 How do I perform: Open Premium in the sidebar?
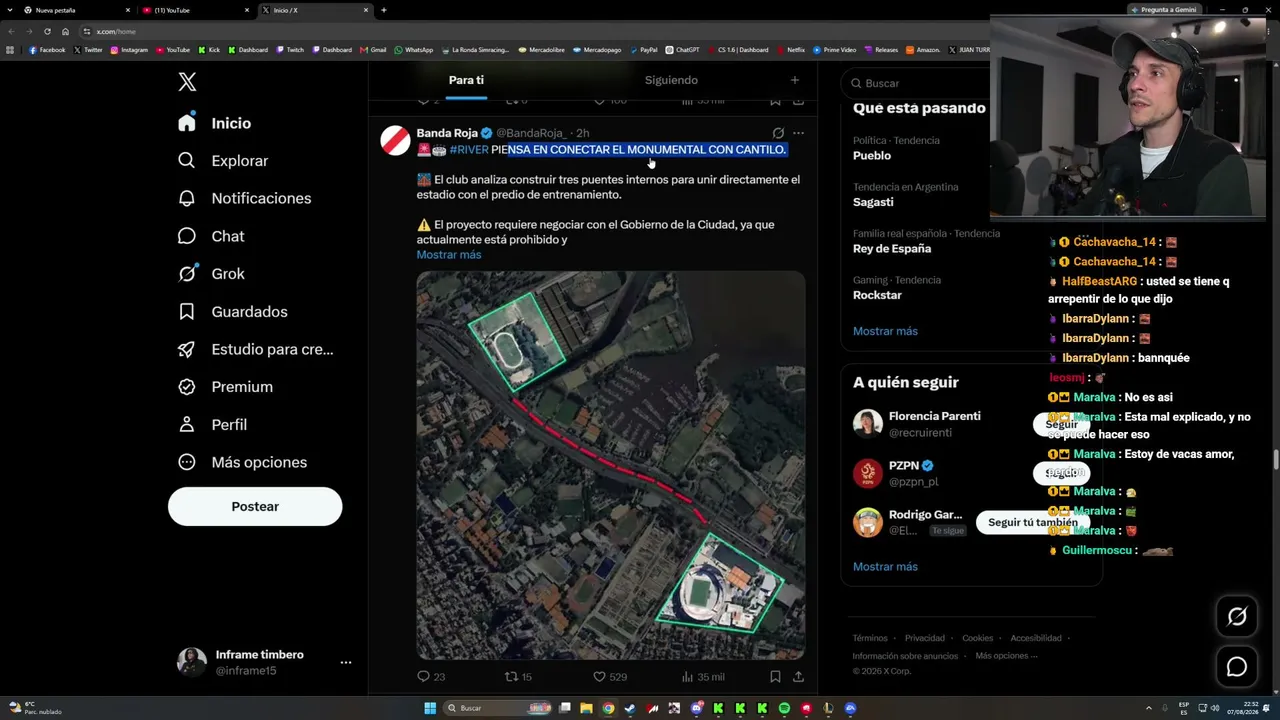click(225, 387)
